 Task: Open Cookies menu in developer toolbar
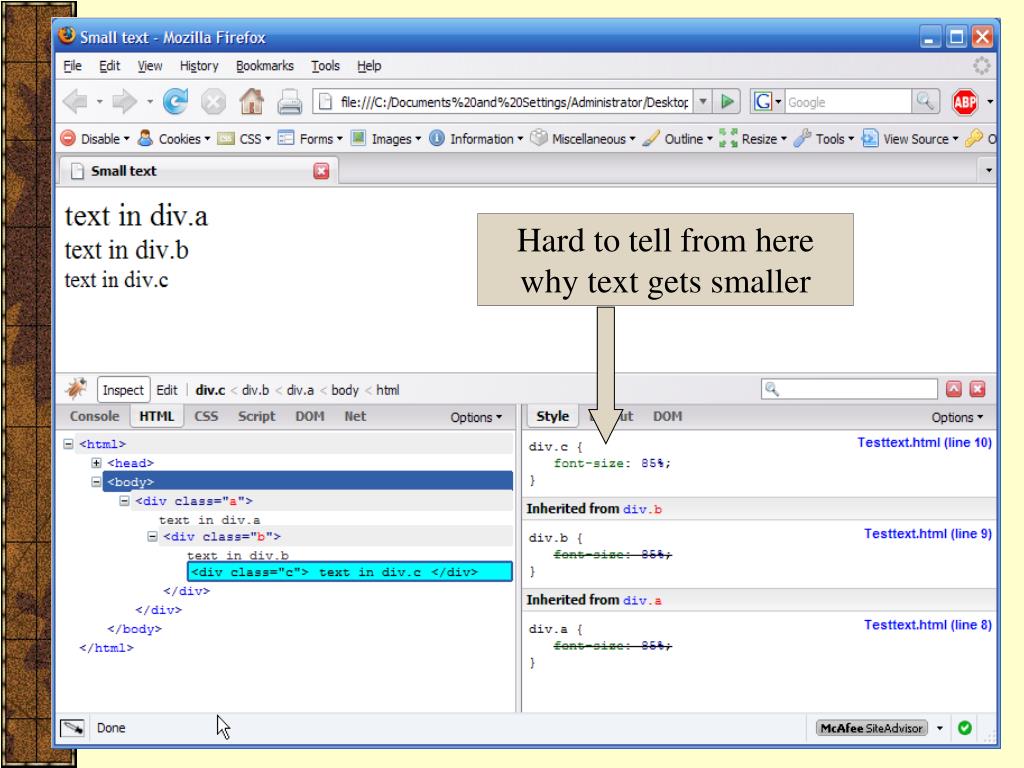tap(174, 138)
